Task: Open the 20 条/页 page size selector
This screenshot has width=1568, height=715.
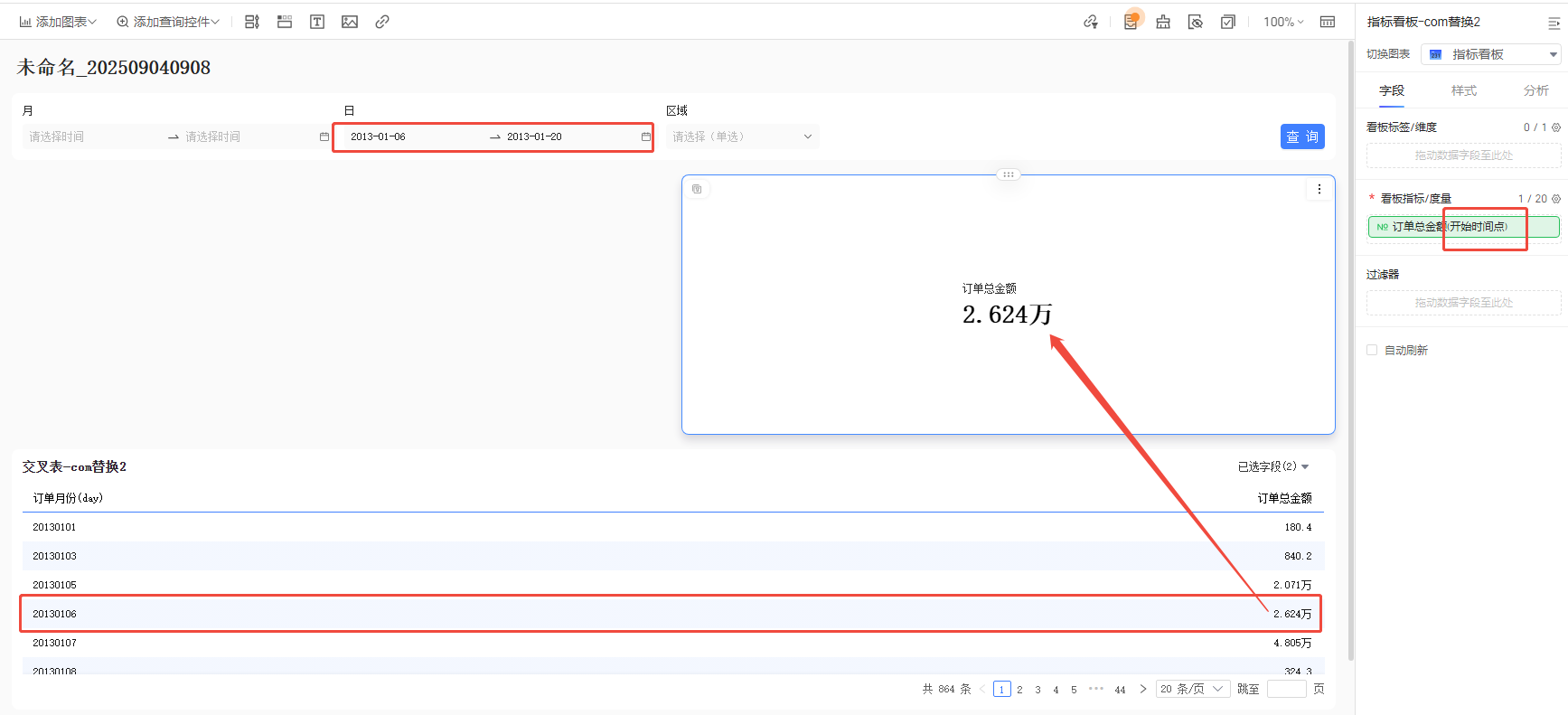Action: click(x=1192, y=689)
